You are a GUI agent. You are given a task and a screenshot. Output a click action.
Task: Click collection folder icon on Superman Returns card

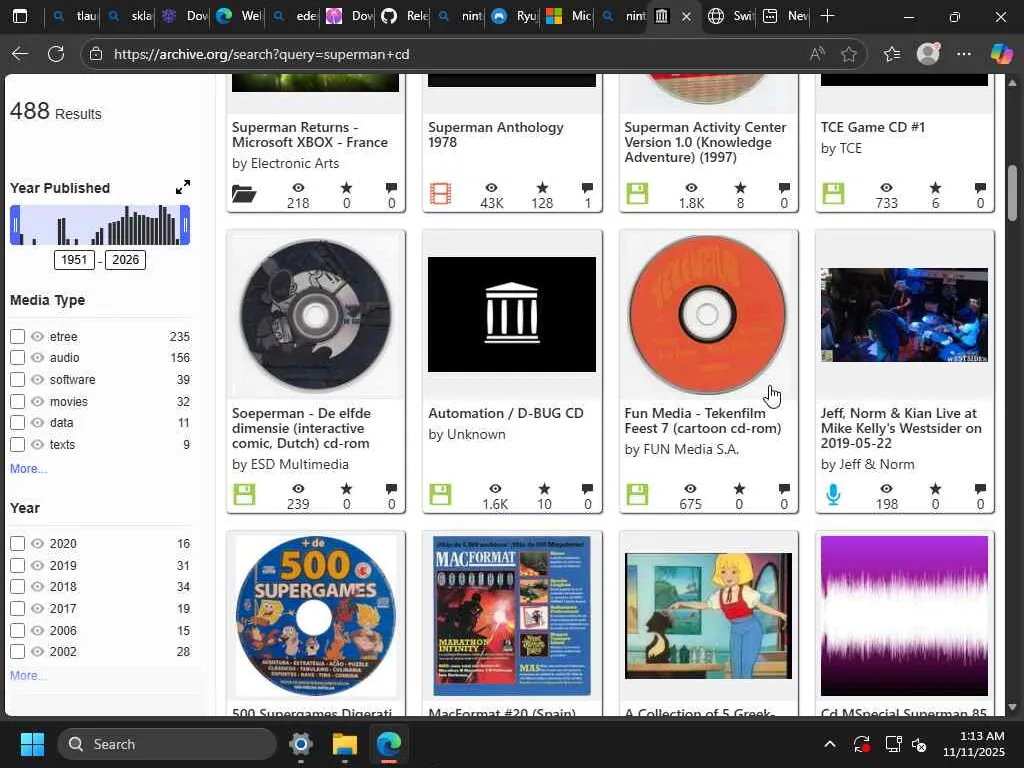(x=244, y=193)
